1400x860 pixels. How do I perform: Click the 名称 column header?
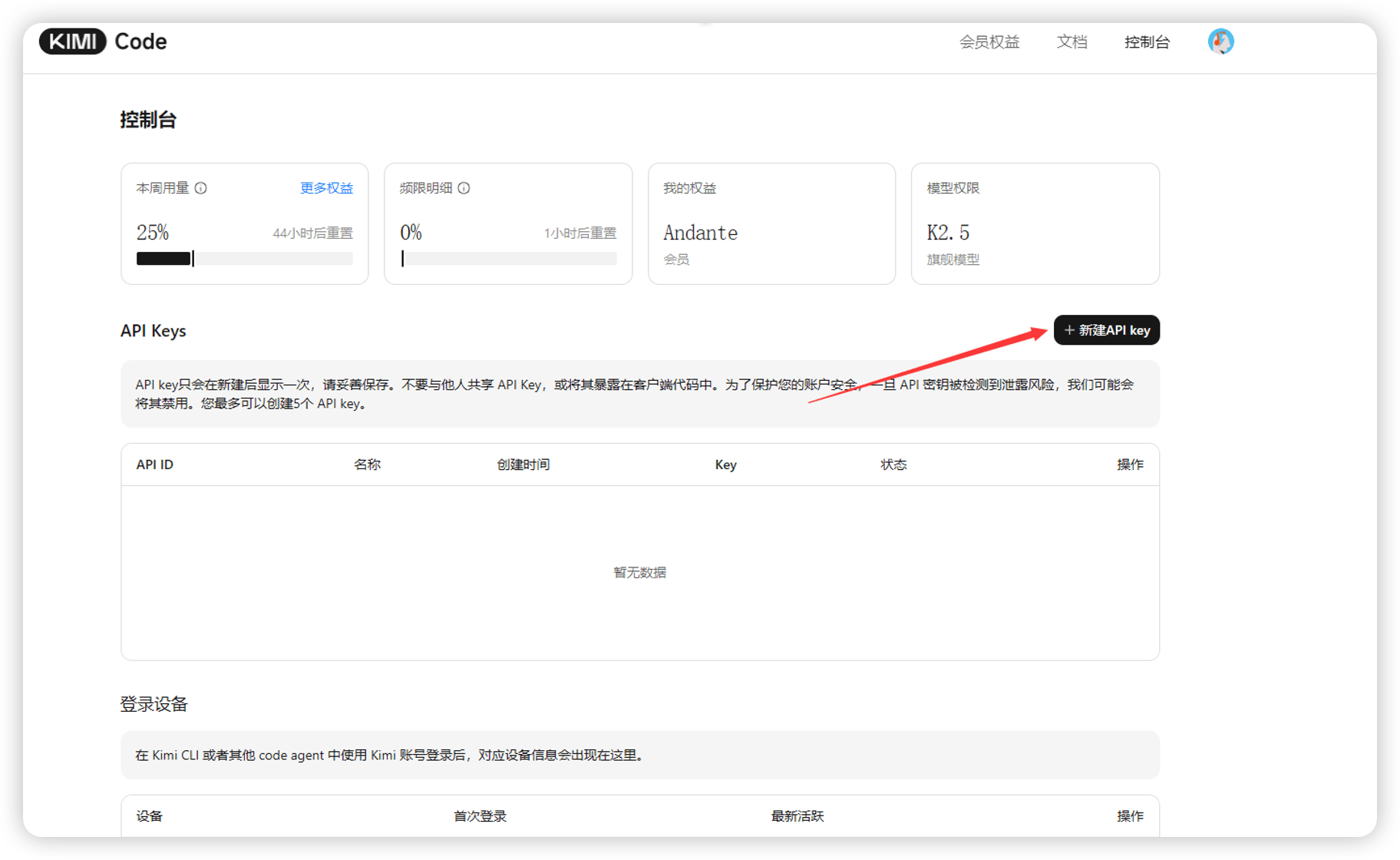(x=367, y=465)
